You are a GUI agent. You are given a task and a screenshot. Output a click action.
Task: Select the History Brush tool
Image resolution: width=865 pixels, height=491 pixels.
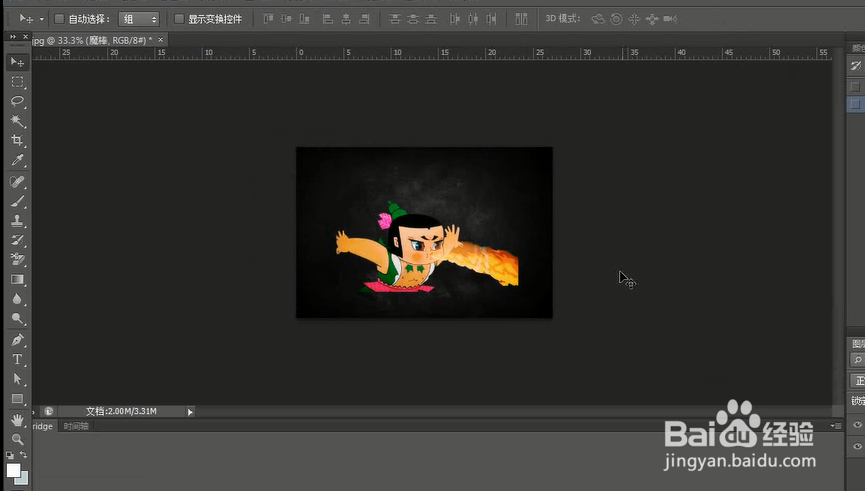click(17, 240)
